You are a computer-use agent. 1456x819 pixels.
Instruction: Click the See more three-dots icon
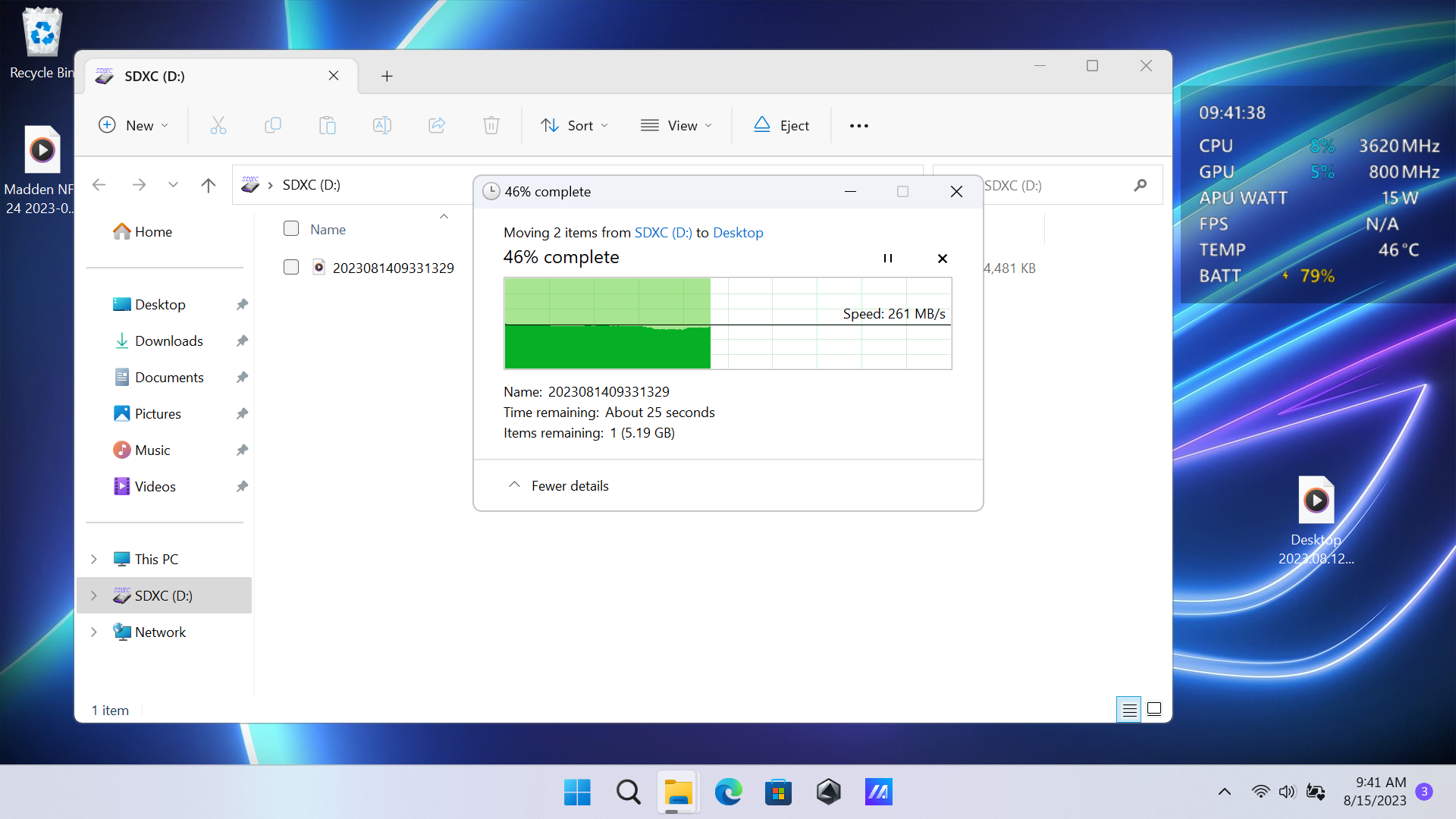(858, 125)
